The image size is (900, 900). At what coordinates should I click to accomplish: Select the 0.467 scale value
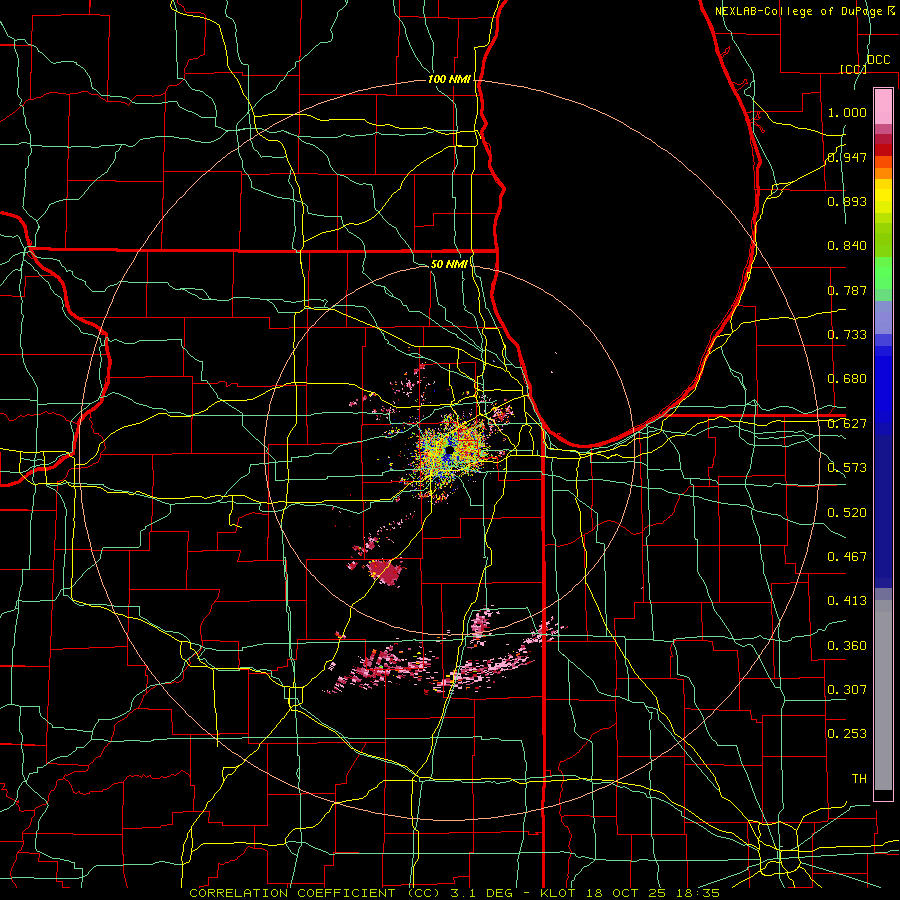[x=847, y=557]
